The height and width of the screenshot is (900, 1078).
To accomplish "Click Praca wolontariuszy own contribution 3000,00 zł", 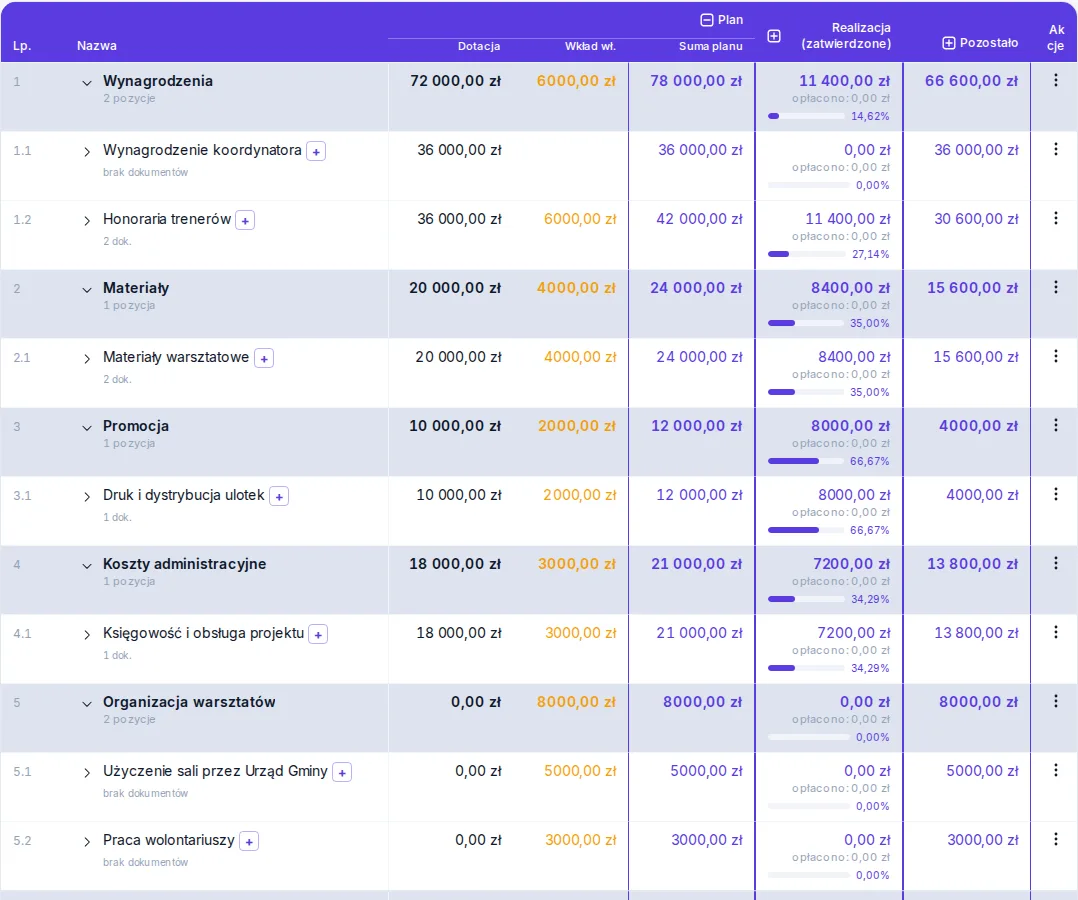I will point(581,840).
